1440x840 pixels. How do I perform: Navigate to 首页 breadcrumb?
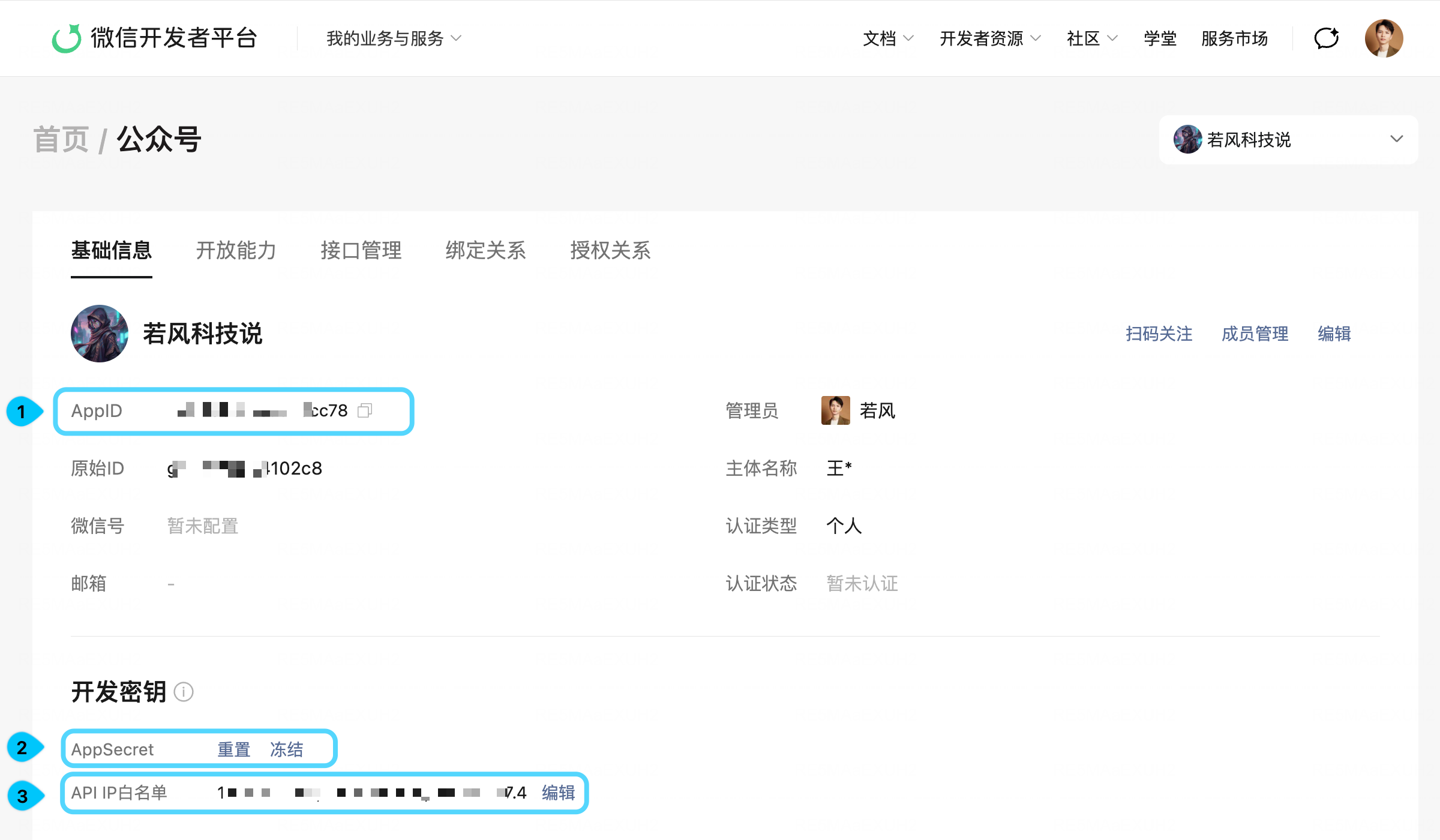coord(61,139)
